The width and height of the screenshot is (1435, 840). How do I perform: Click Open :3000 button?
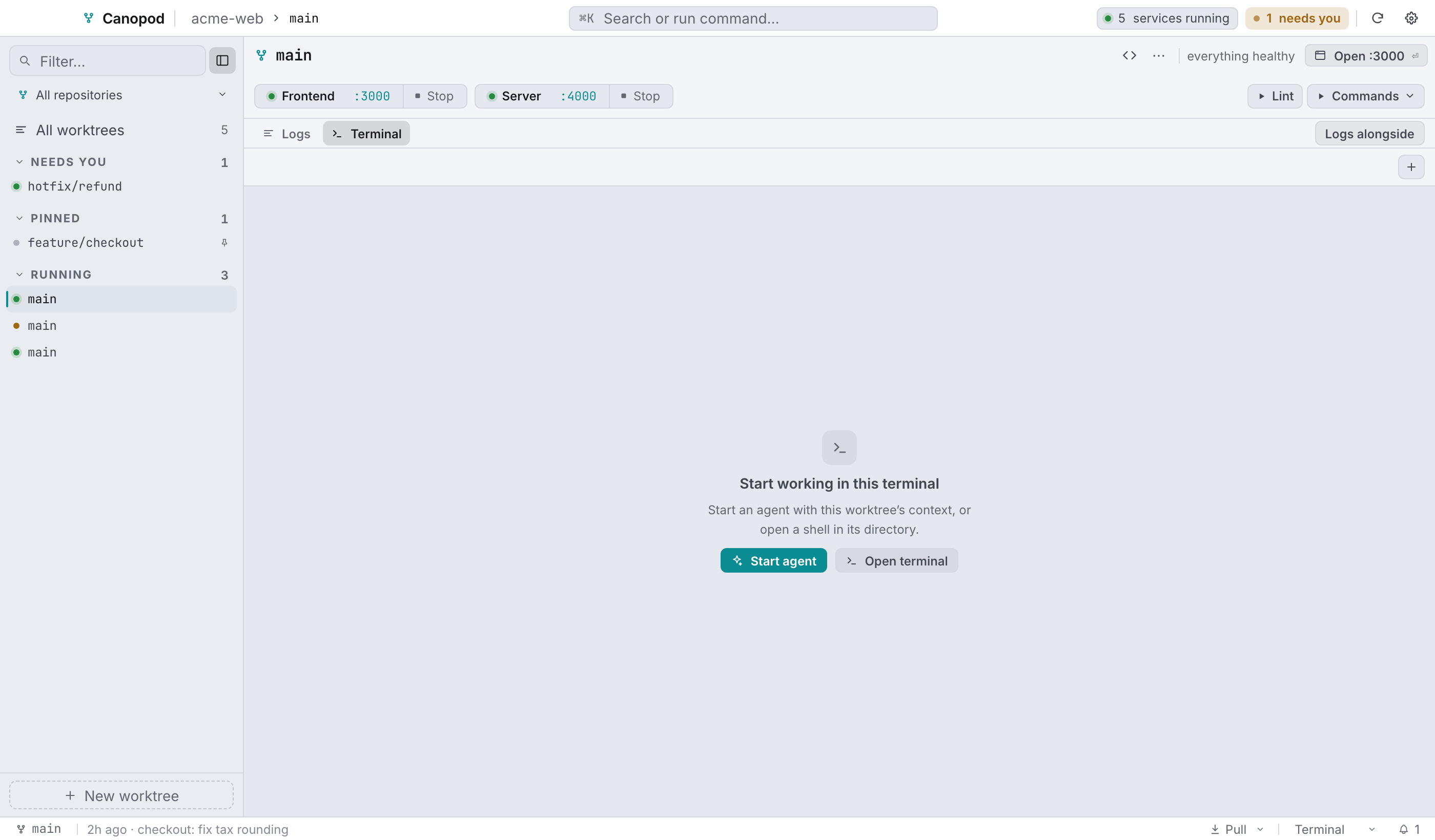click(x=1365, y=56)
